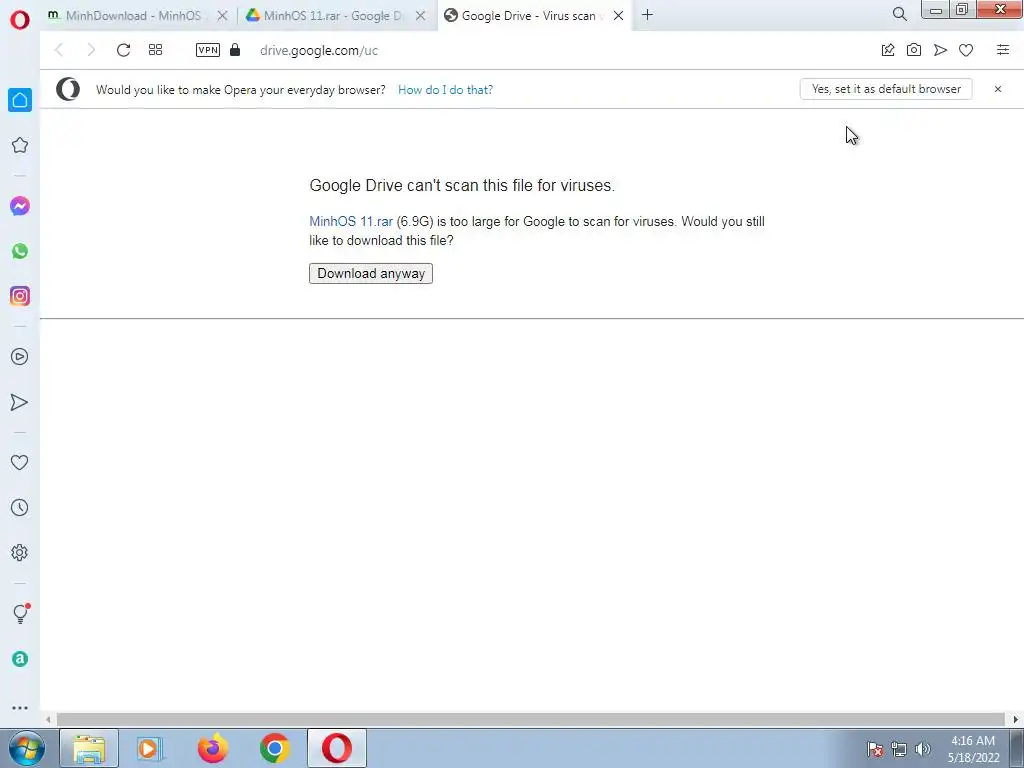This screenshot has height=768, width=1024.
Task: Open the Opera menu logo
Action: pos(20,20)
